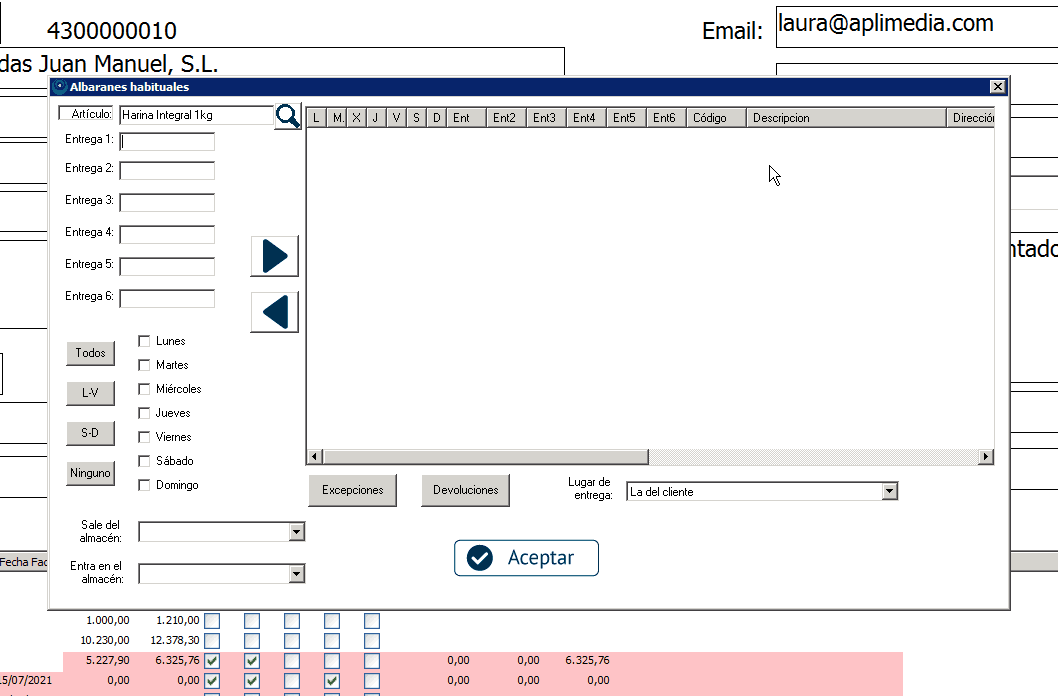1058x696 pixels.
Task: Click the left arrow remove button
Action: pyautogui.click(x=274, y=312)
